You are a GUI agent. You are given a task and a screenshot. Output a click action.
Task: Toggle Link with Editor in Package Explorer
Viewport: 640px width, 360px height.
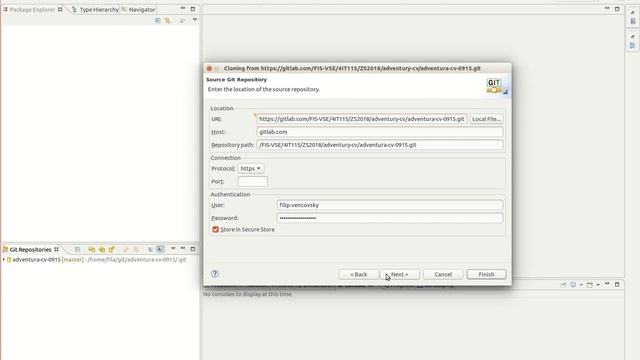[x=168, y=20]
